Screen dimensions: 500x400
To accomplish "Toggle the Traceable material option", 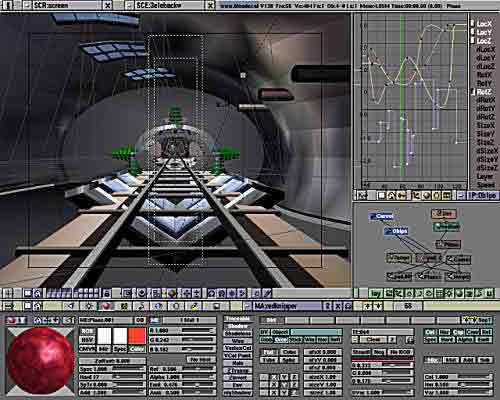I will click(237, 319).
